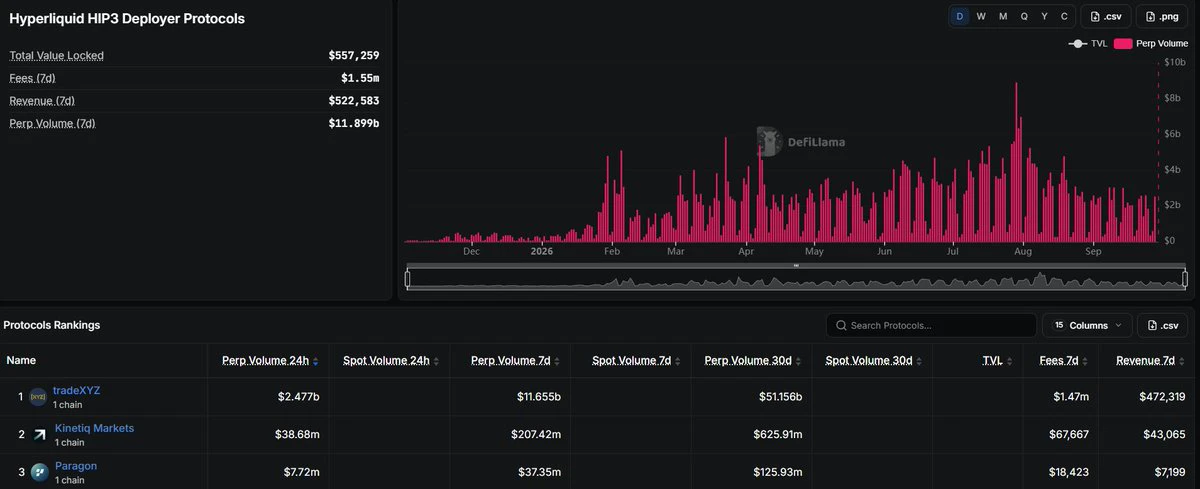Click the Fees (7d) label
Image resolution: width=1200 pixels, height=489 pixels.
[x=32, y=78]
